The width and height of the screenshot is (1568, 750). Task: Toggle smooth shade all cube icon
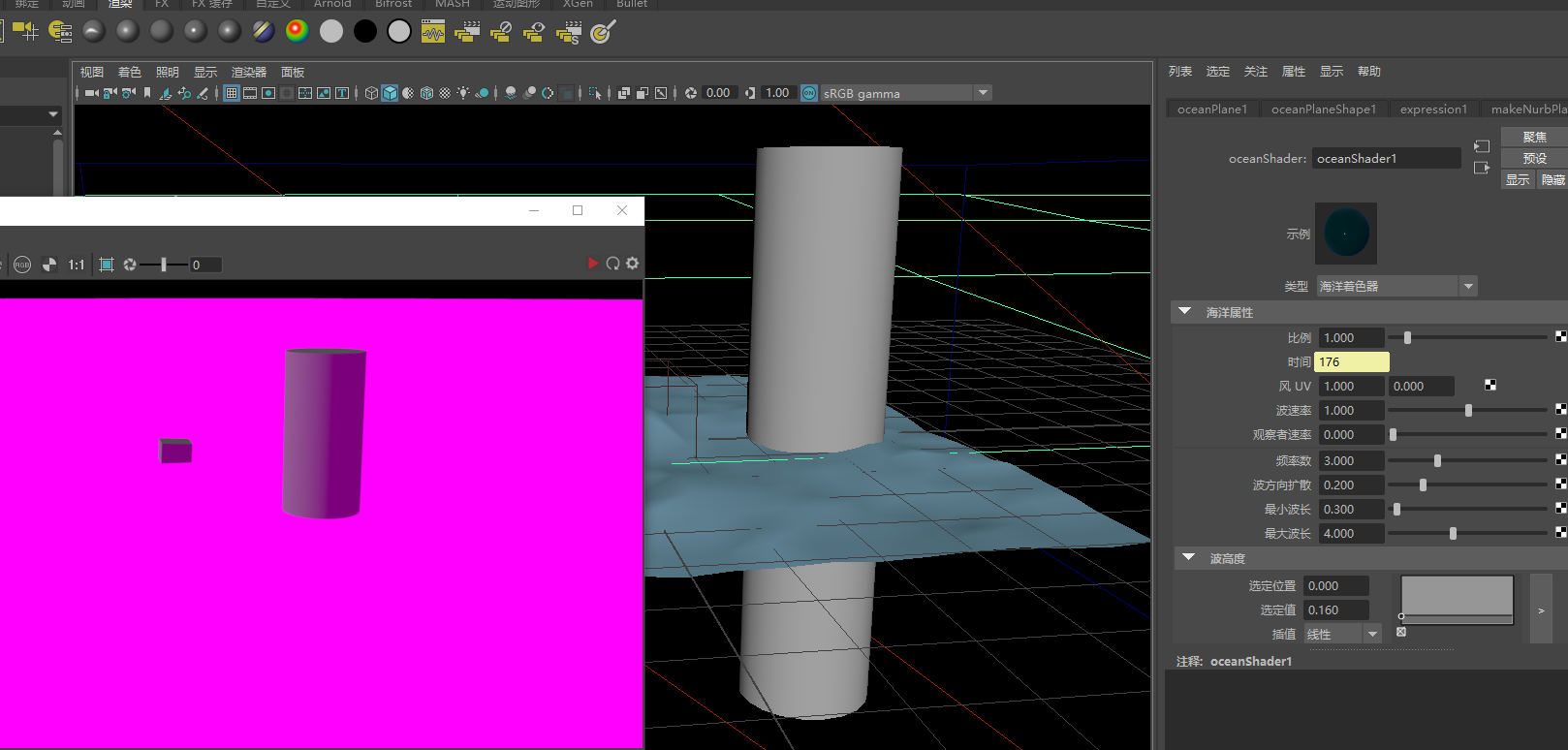pyautogui.click(x=390, y=93)
